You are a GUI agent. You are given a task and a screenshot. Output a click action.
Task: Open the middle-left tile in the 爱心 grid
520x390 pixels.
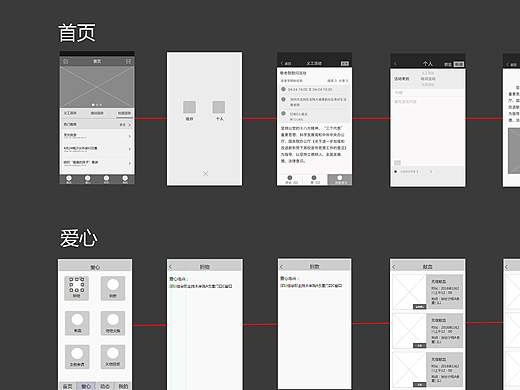click(77, 323)
